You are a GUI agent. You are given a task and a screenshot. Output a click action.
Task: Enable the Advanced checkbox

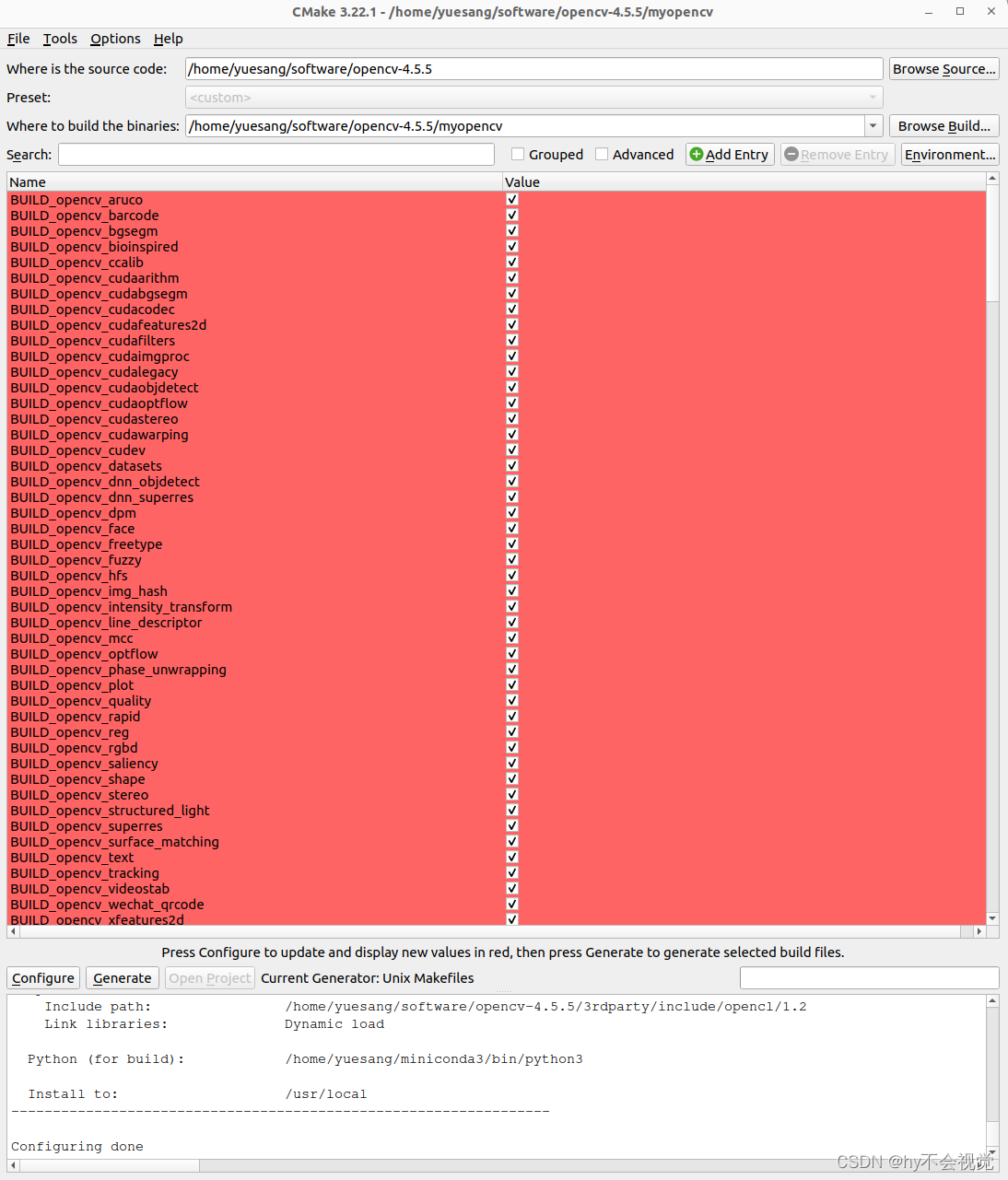[x=602, y=154]
